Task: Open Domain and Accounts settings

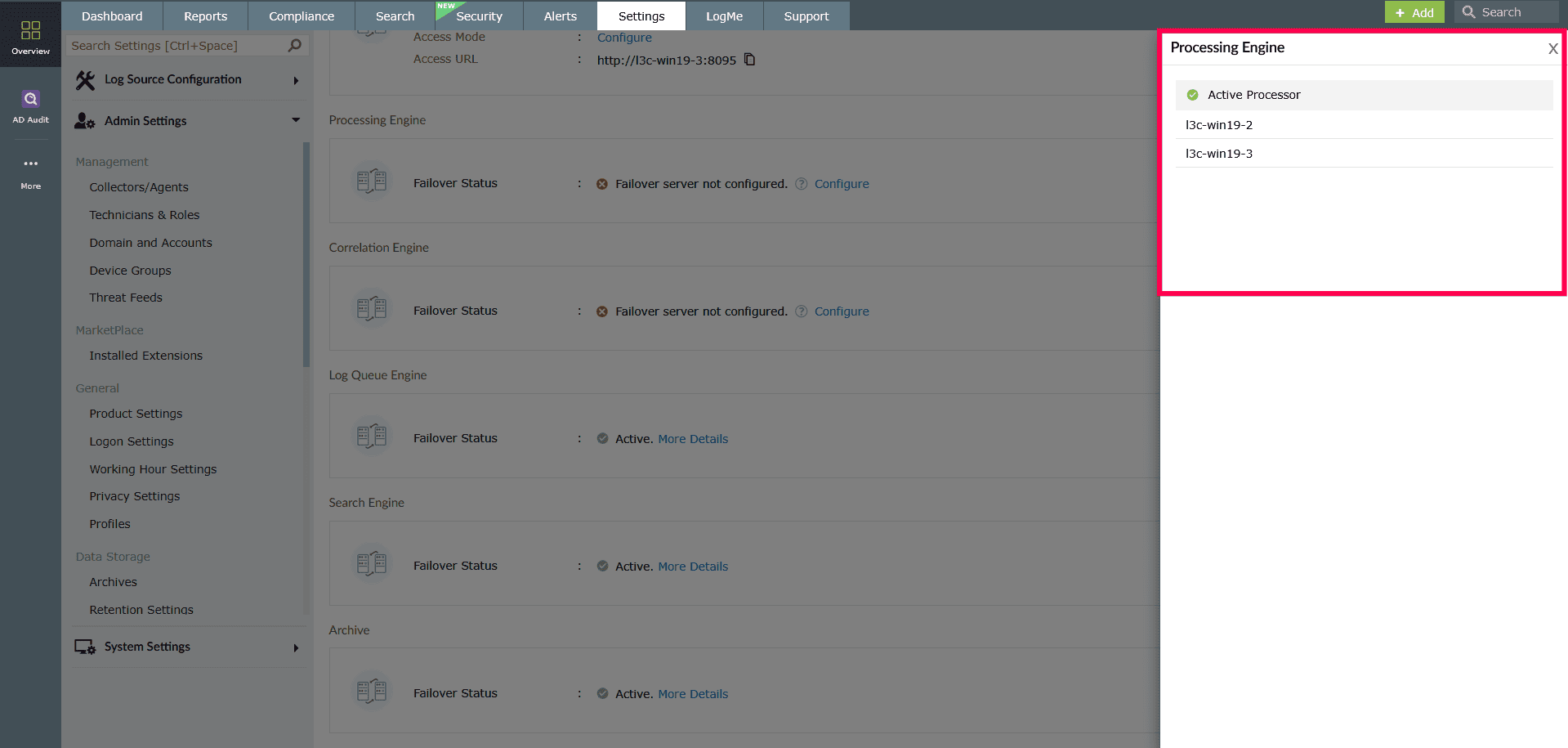Action: (150, 243)
